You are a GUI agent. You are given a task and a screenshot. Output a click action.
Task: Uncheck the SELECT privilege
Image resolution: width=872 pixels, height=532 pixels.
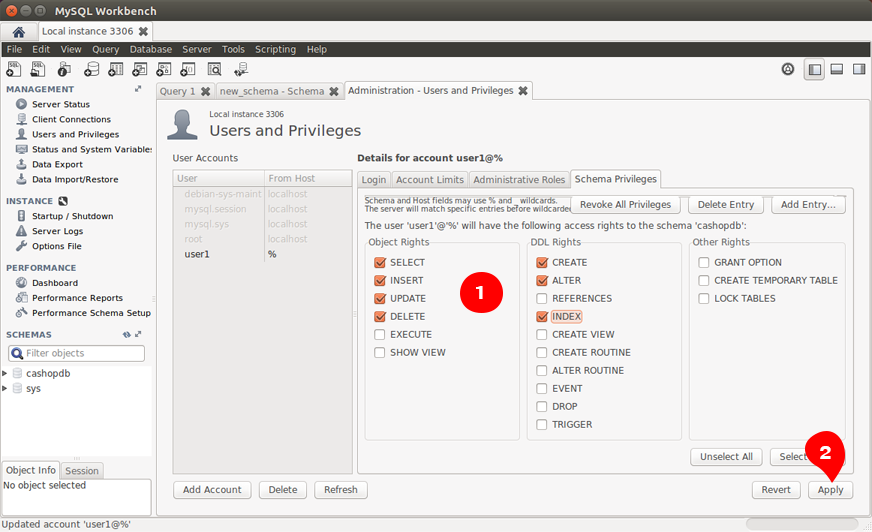(380, 262)
